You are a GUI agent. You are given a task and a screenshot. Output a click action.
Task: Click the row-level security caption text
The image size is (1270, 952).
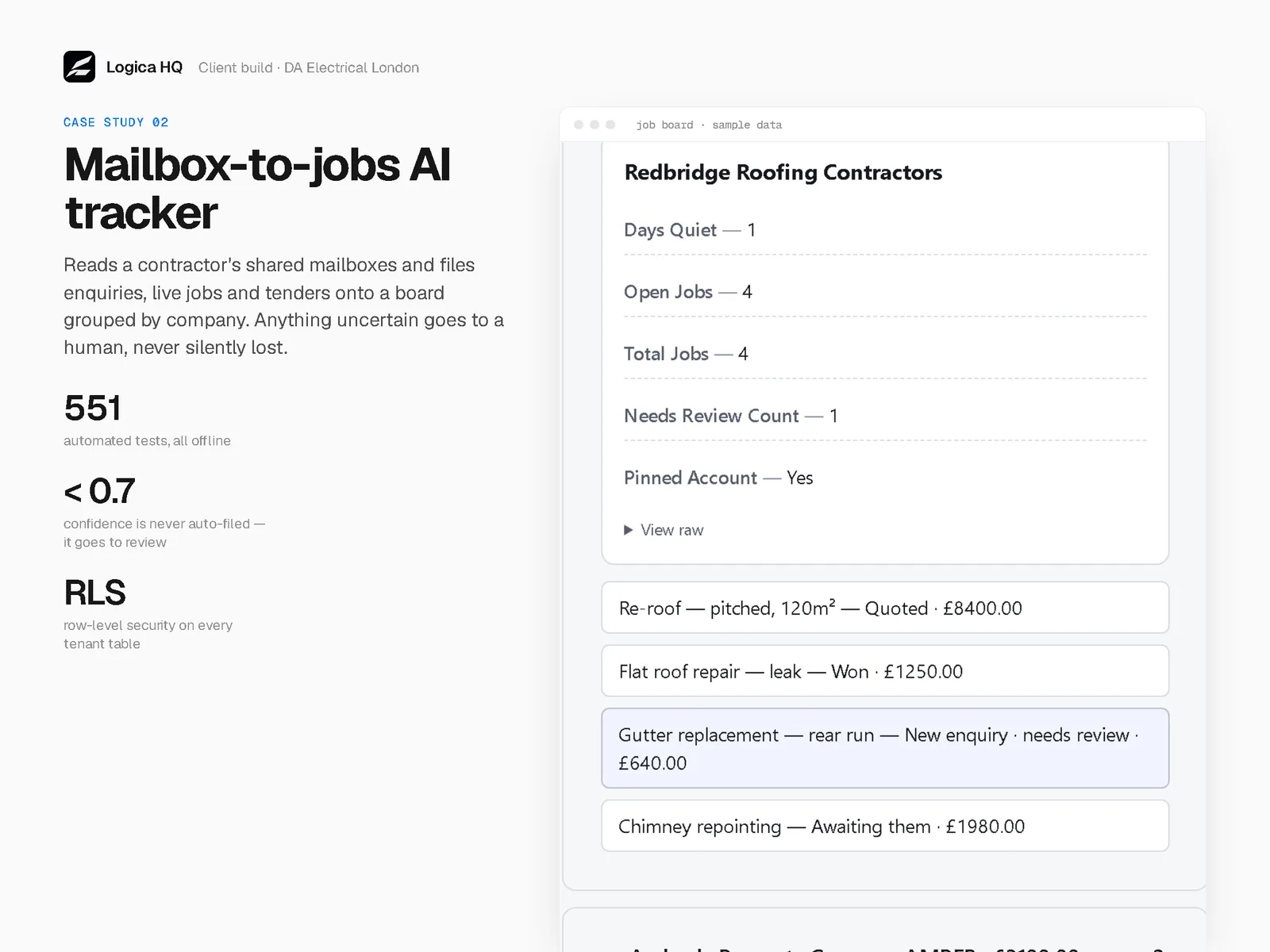point(148,635)
